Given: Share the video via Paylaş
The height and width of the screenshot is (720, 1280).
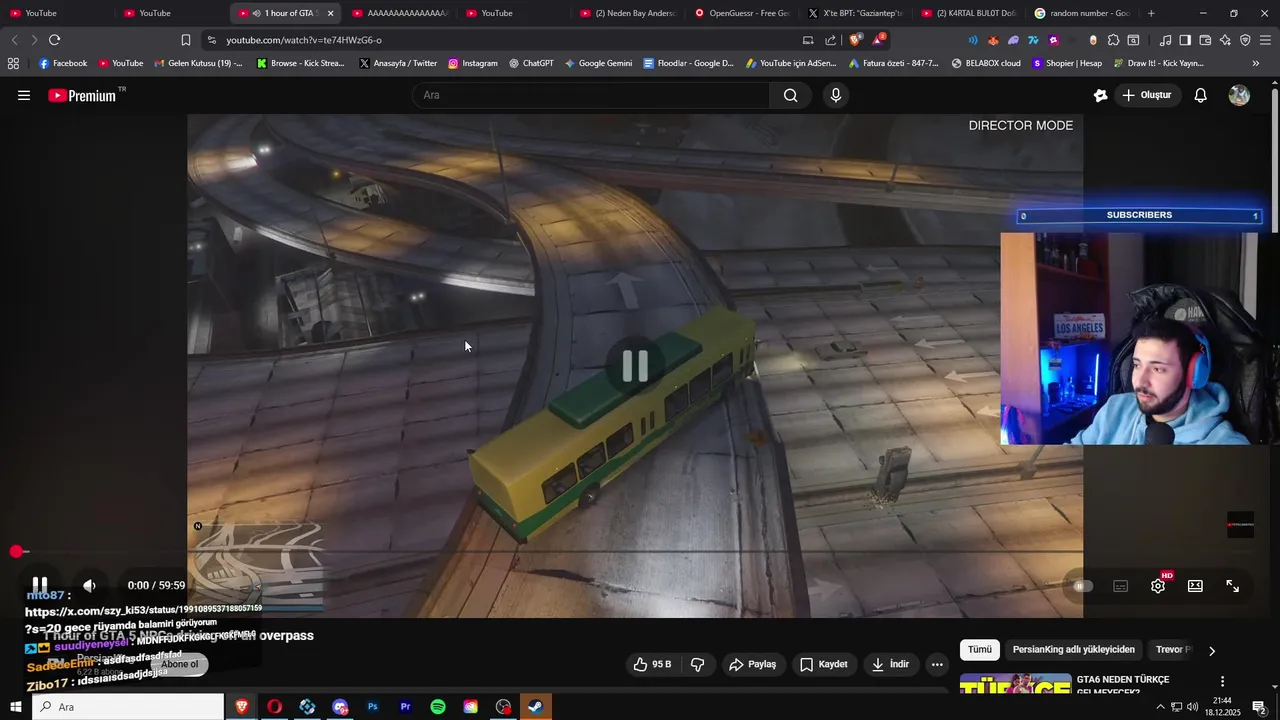Looking at the screenshot, I should pos(752,664).
